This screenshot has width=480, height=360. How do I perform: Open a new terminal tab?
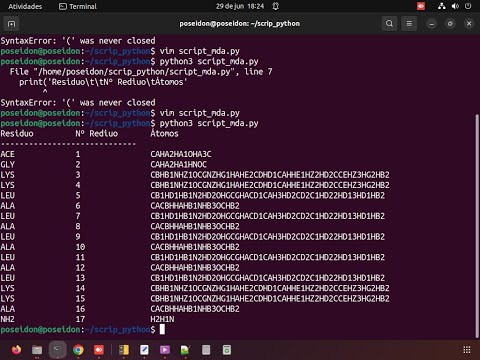11,24
